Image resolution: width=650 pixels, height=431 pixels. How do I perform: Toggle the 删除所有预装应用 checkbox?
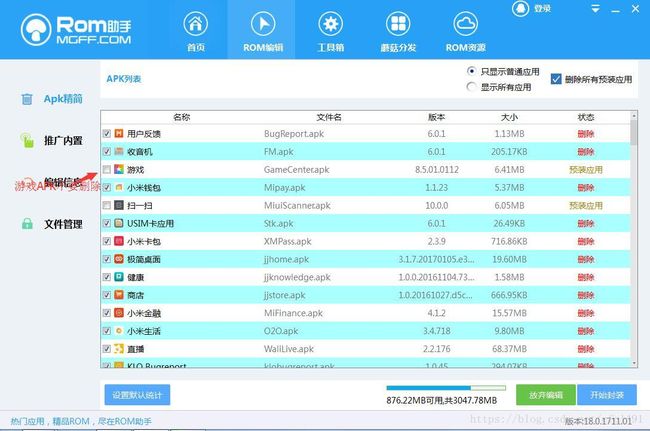pyautogui.click(x=556, y=79)
